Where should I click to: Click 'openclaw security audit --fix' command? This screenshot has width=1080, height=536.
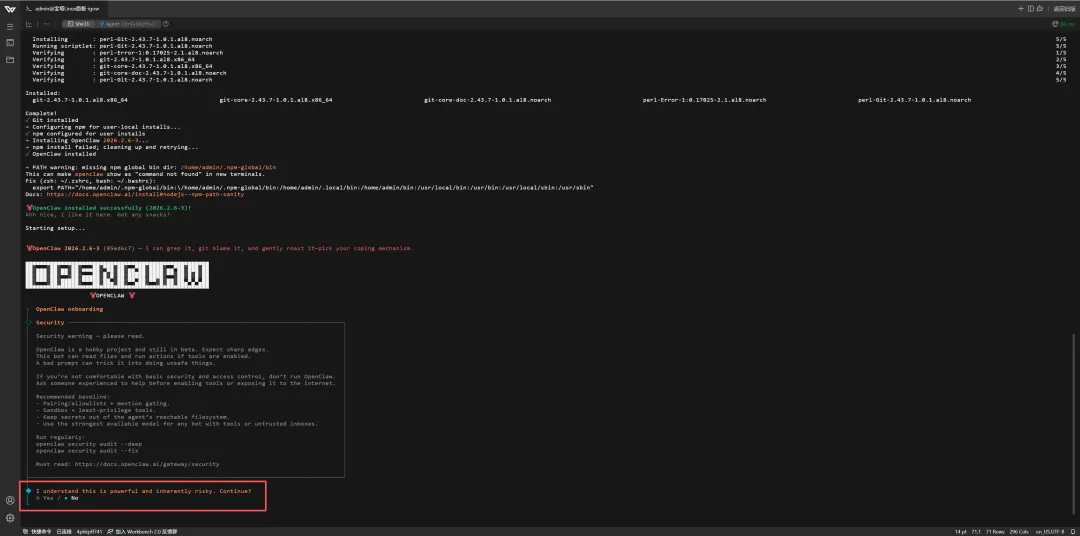tap(87, 451)
